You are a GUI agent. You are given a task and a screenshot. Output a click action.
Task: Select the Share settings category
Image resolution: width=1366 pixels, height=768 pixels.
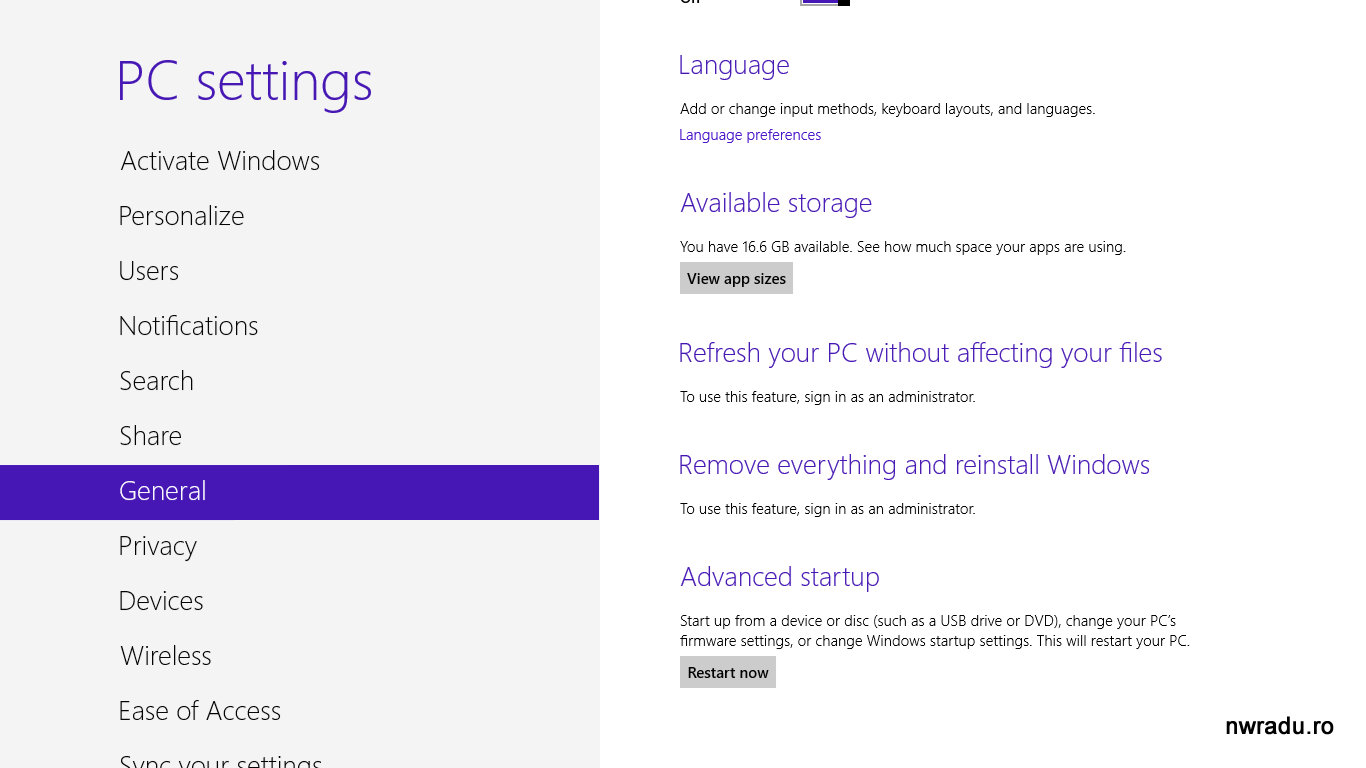pyautogui.click(x=150, y=436)
